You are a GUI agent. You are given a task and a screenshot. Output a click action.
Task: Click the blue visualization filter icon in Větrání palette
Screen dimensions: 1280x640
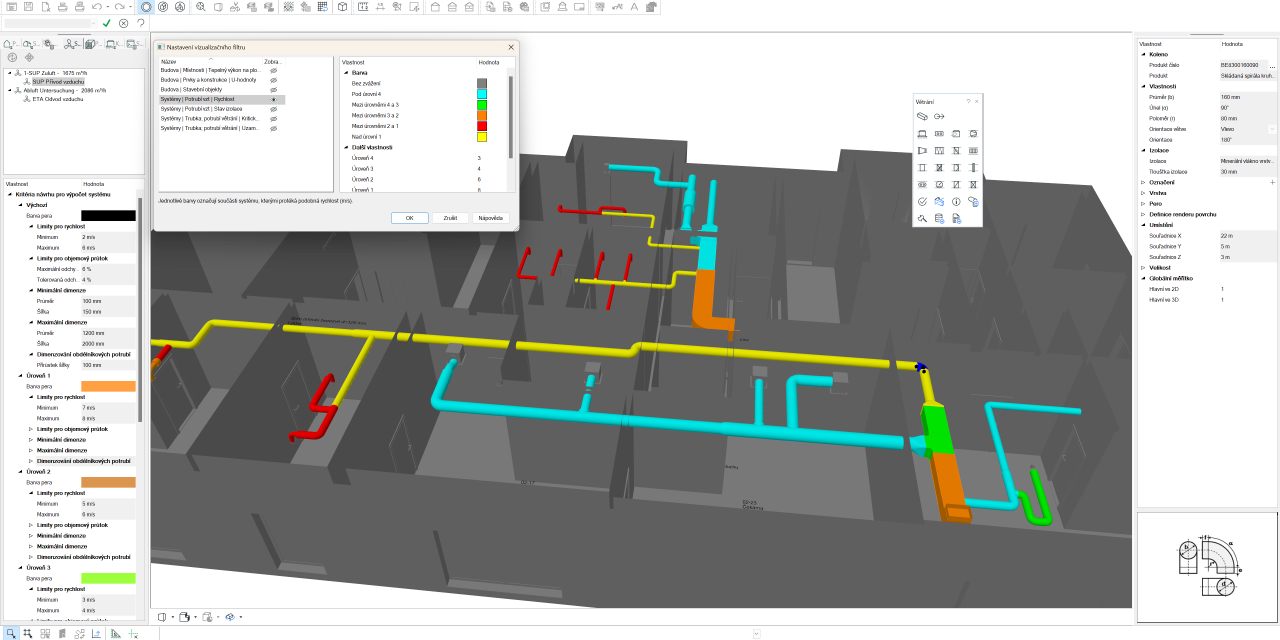pos(939,201)
